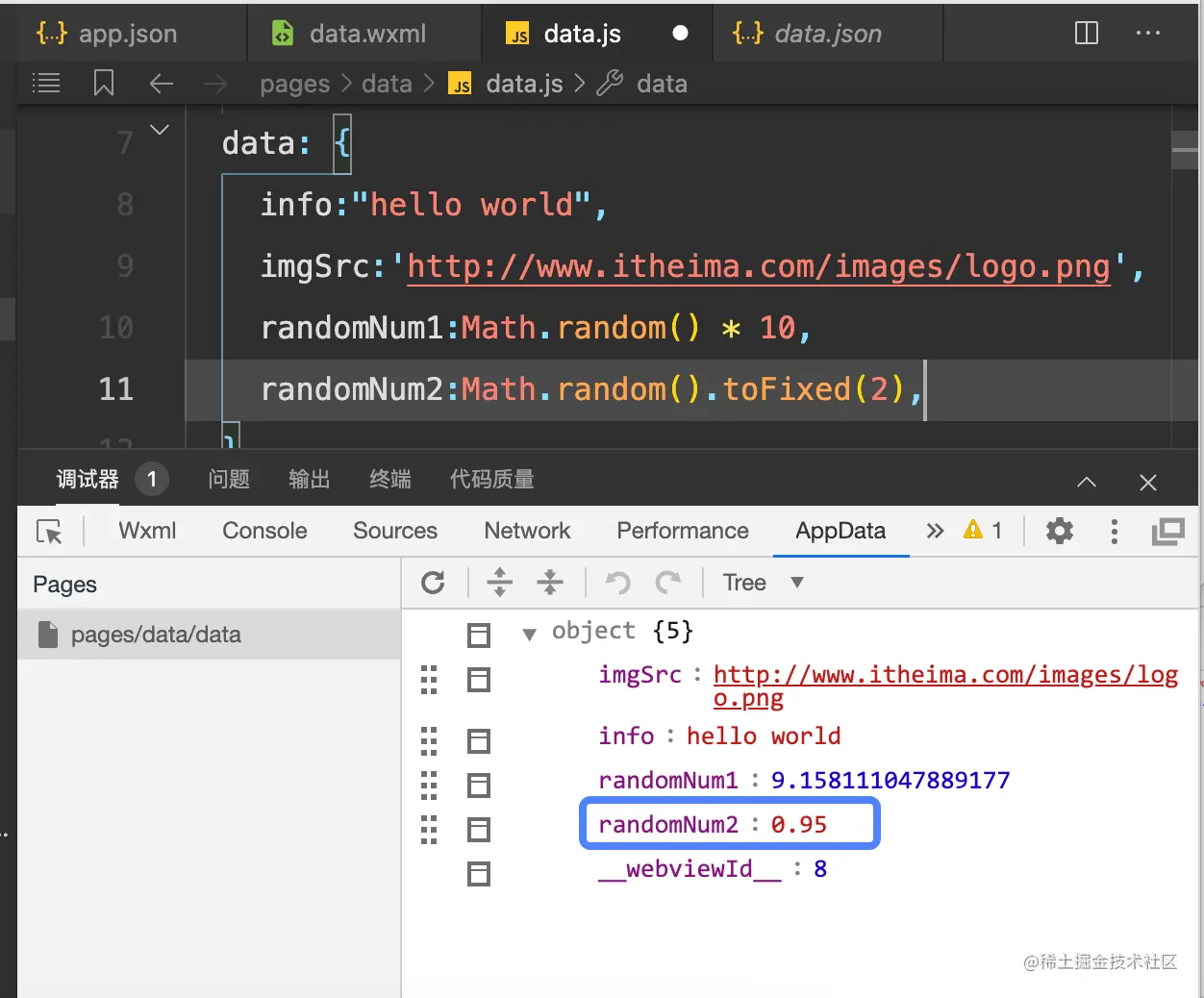Collapse all AppData fields

click(x=550, y=582)
